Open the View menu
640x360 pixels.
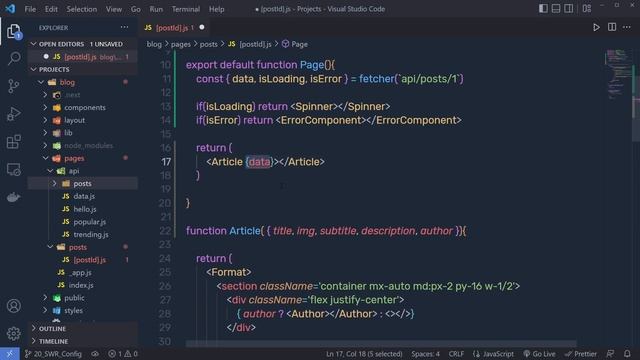tap(113, 9)
